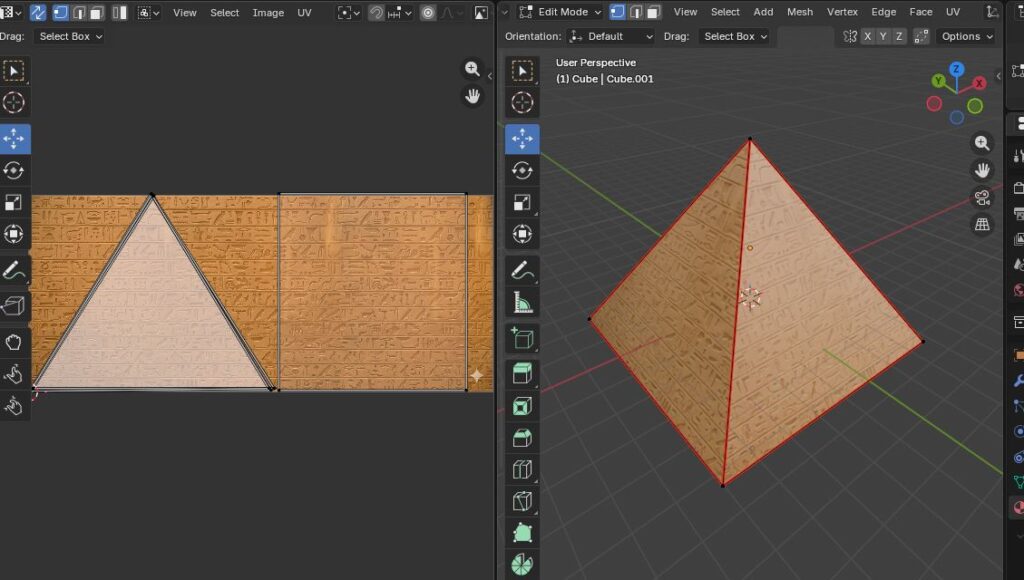The image size is (1024, 580).
Task: Select the Measure tool in 3D viewport
Action: click(x=522, y=303)
